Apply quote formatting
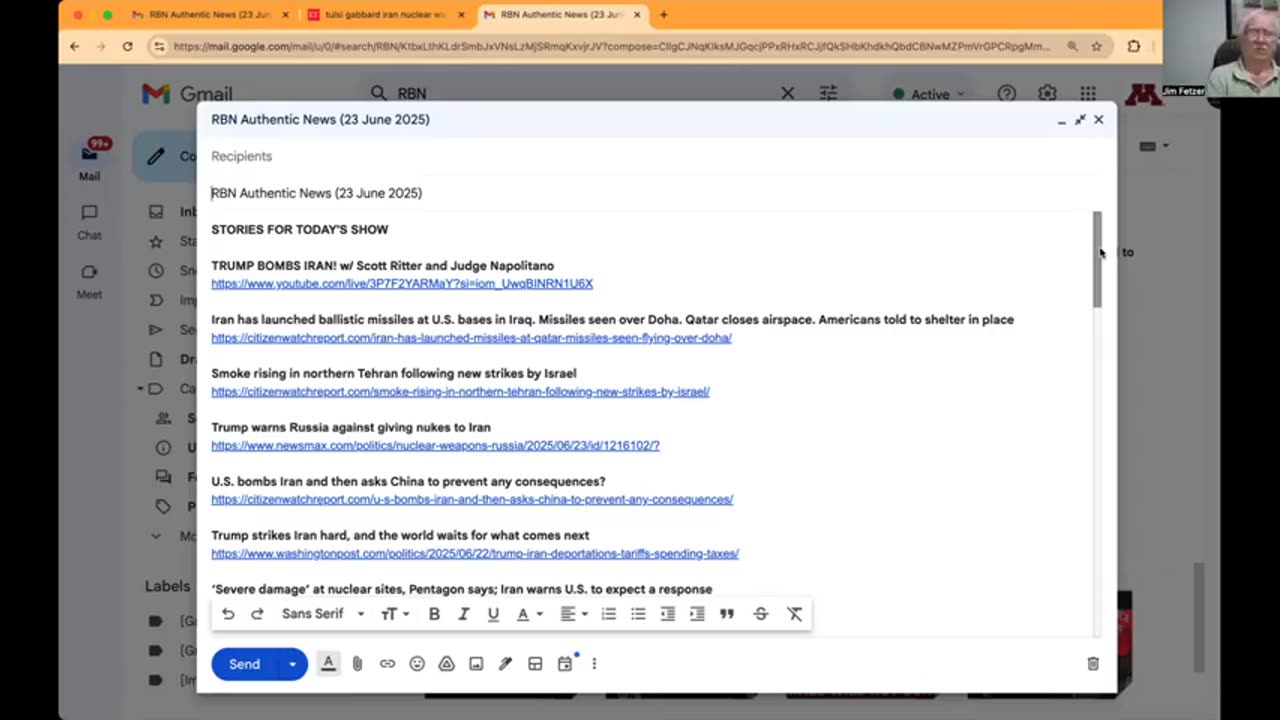1280x720 pixels. [727, 614]
